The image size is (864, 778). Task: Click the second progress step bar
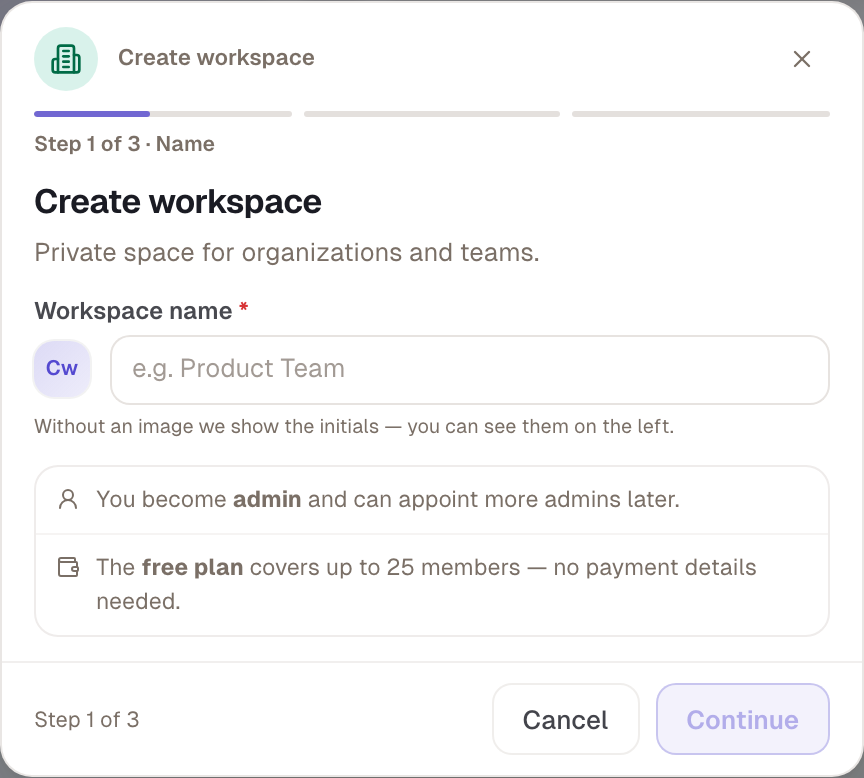(432, 114)
